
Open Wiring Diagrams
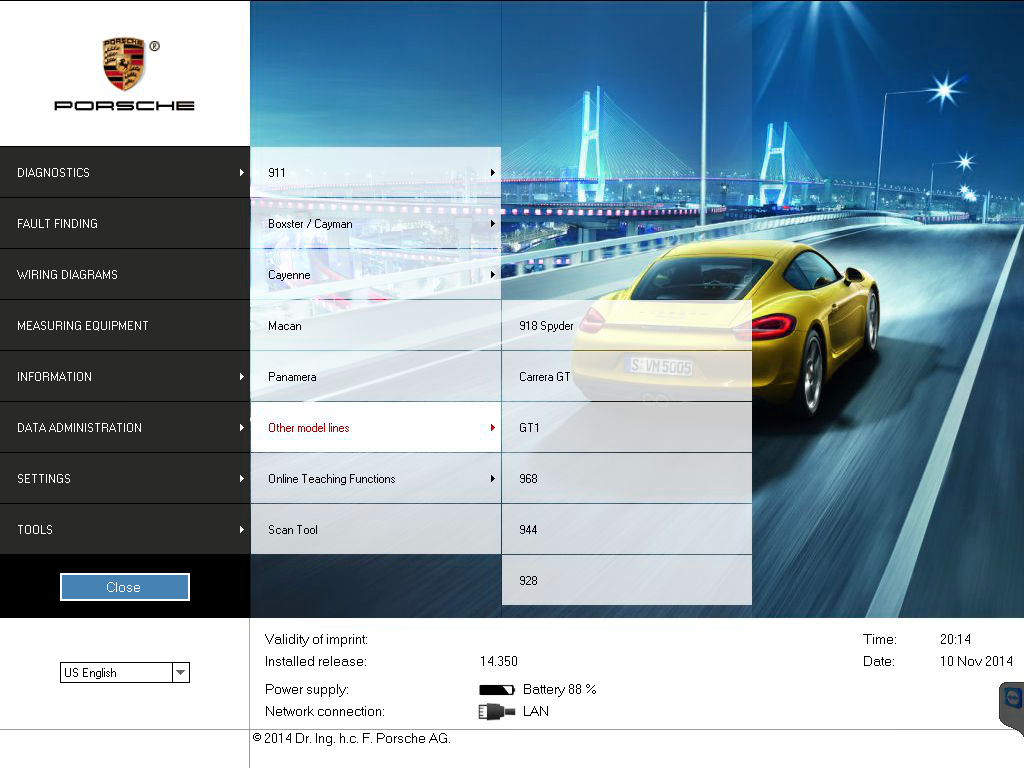124,275
